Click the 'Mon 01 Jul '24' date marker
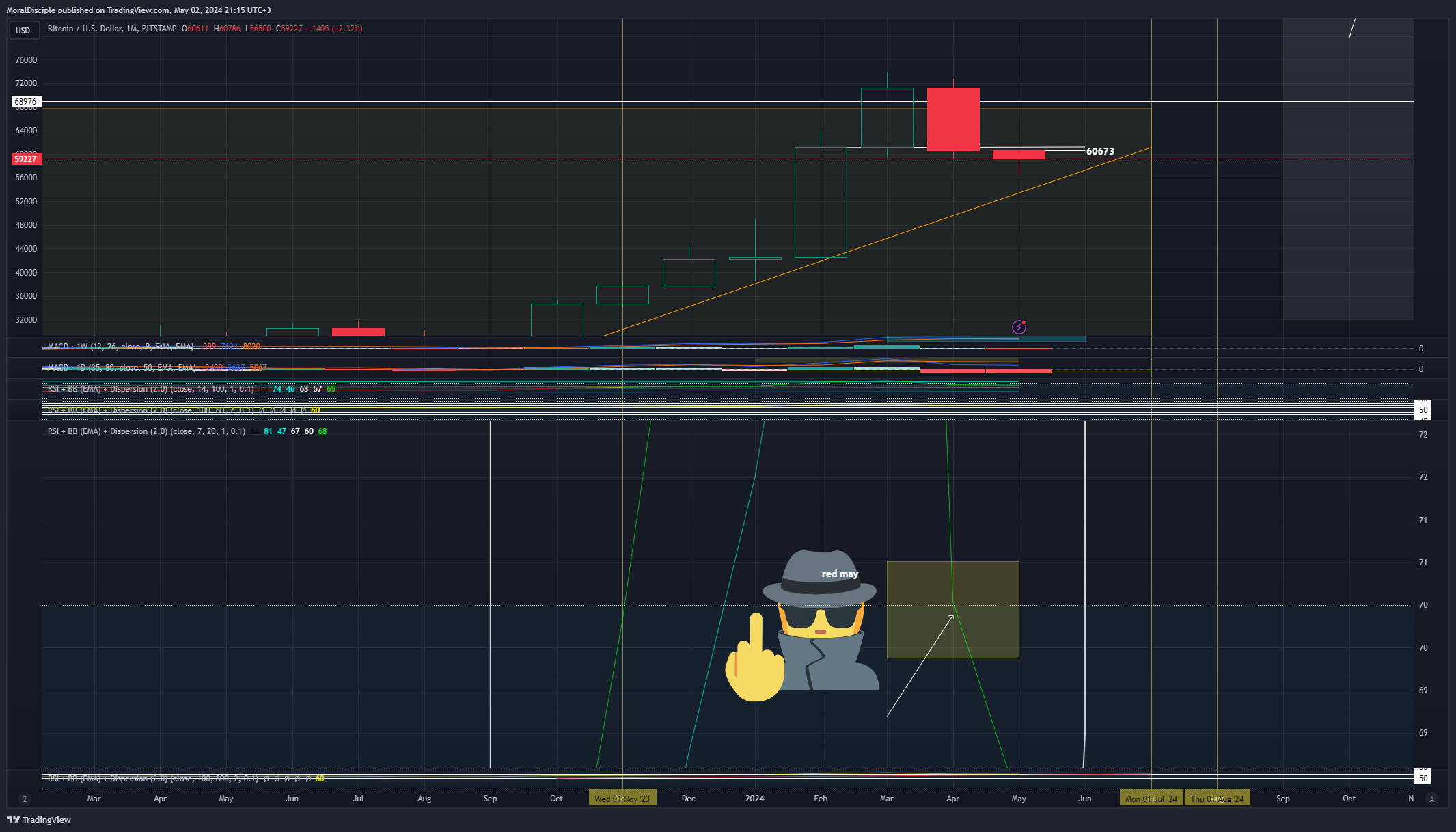This screenshot has width=1456, height=832. pos(1151,799)
